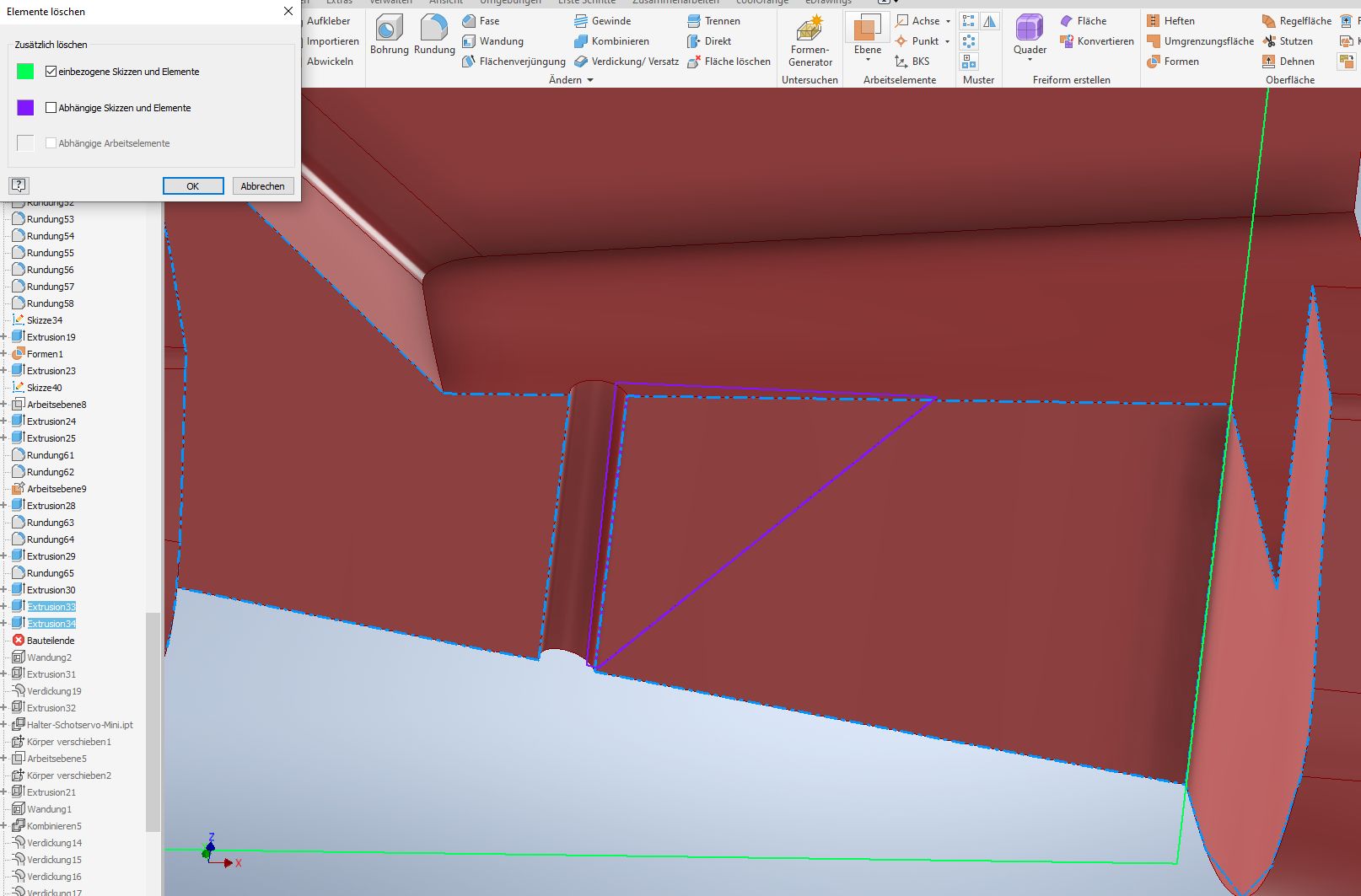Click the Rundung fillet tool

tap(433, 34)
